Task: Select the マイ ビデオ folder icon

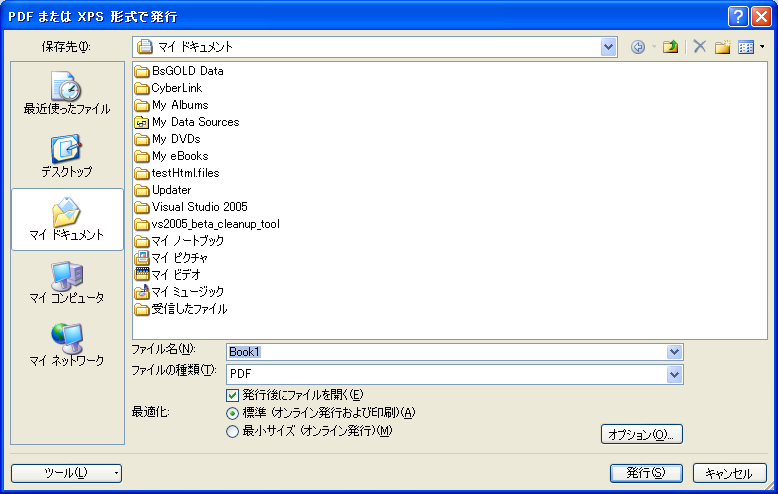Action: click(142, 274)
